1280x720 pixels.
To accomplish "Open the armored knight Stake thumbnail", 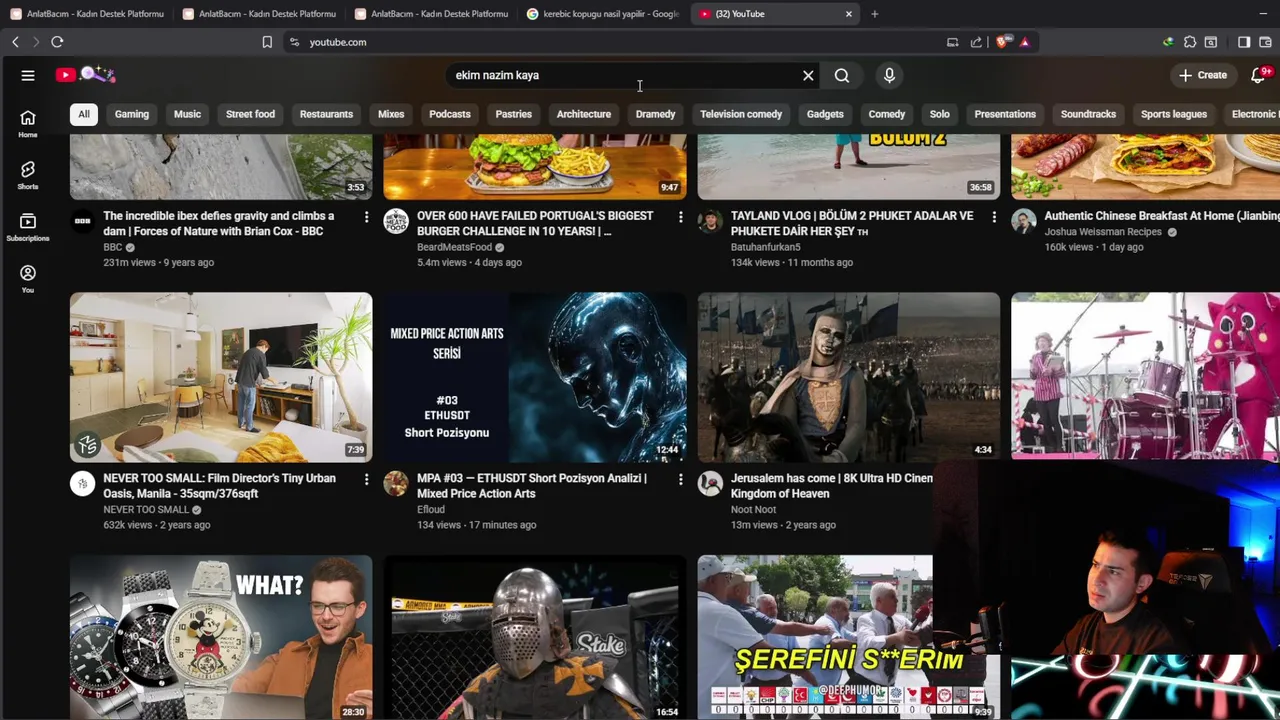I will 535,637.
